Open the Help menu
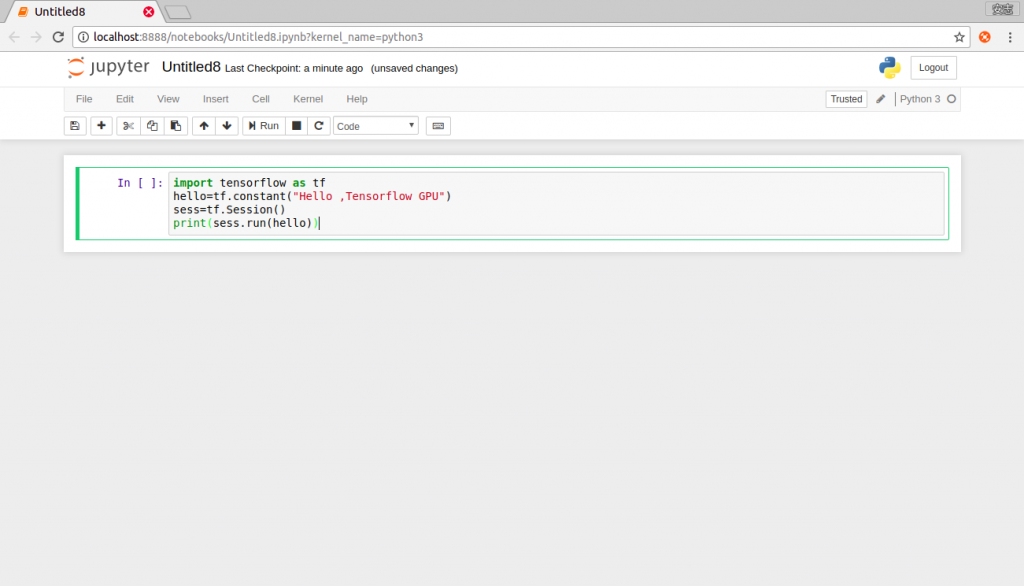The height and width of the screenshot is (586, 1024). [x=357, y=99]
